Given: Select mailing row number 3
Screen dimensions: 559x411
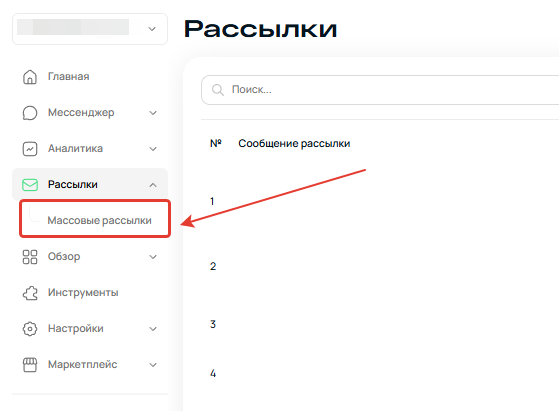Looking at the screenshot, I should pos(213,324).
